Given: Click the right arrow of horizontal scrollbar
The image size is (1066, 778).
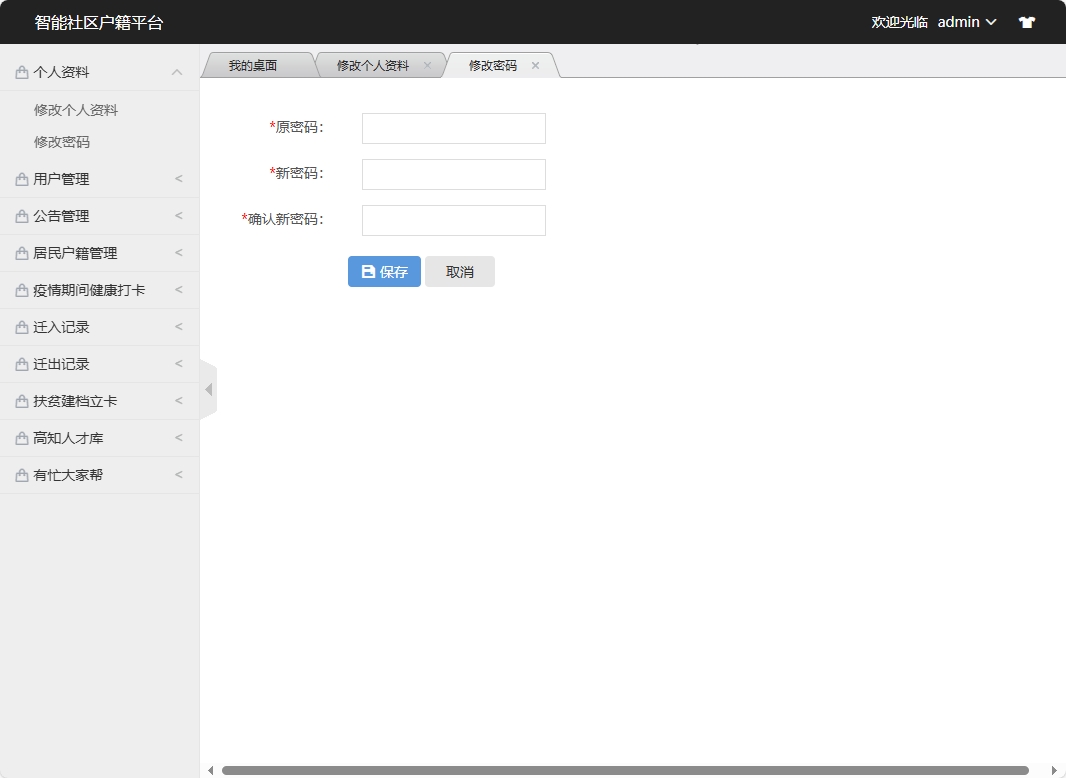Looking at the screenshot, I should [1054, 771].
